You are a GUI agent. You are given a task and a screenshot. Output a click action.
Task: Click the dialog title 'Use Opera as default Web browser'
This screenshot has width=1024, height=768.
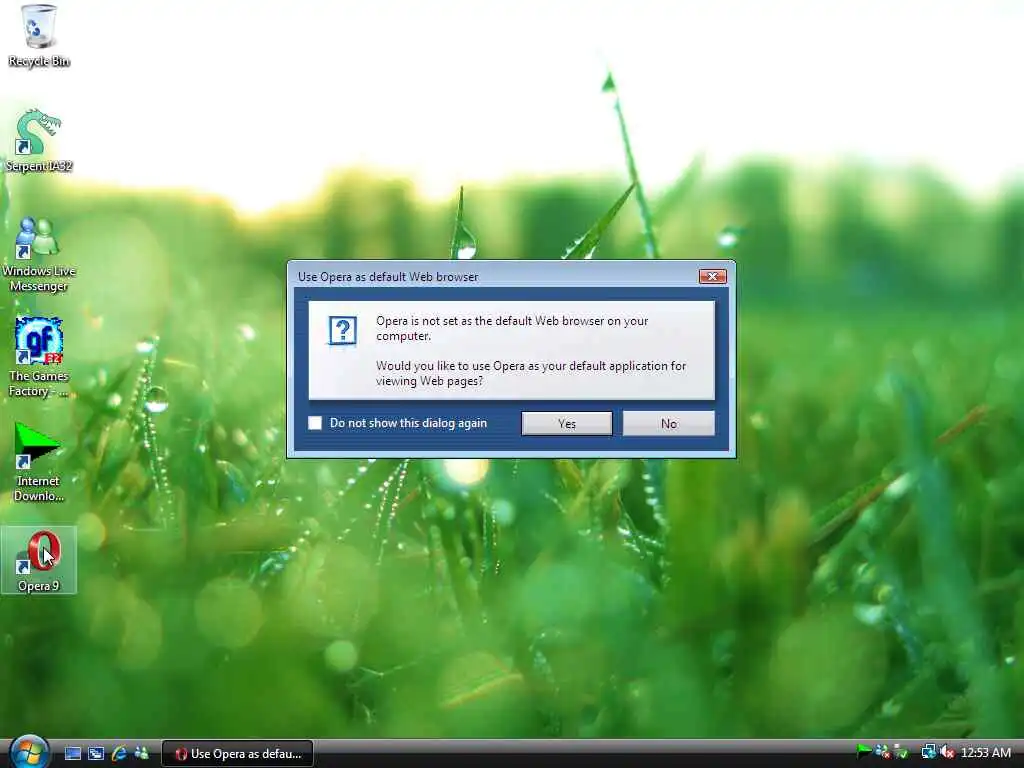point(388,277)
